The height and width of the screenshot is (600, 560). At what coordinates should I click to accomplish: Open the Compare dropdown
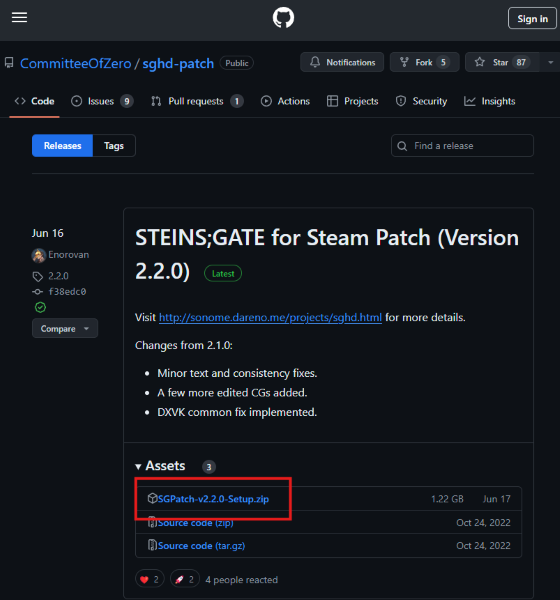coord(65,328)
